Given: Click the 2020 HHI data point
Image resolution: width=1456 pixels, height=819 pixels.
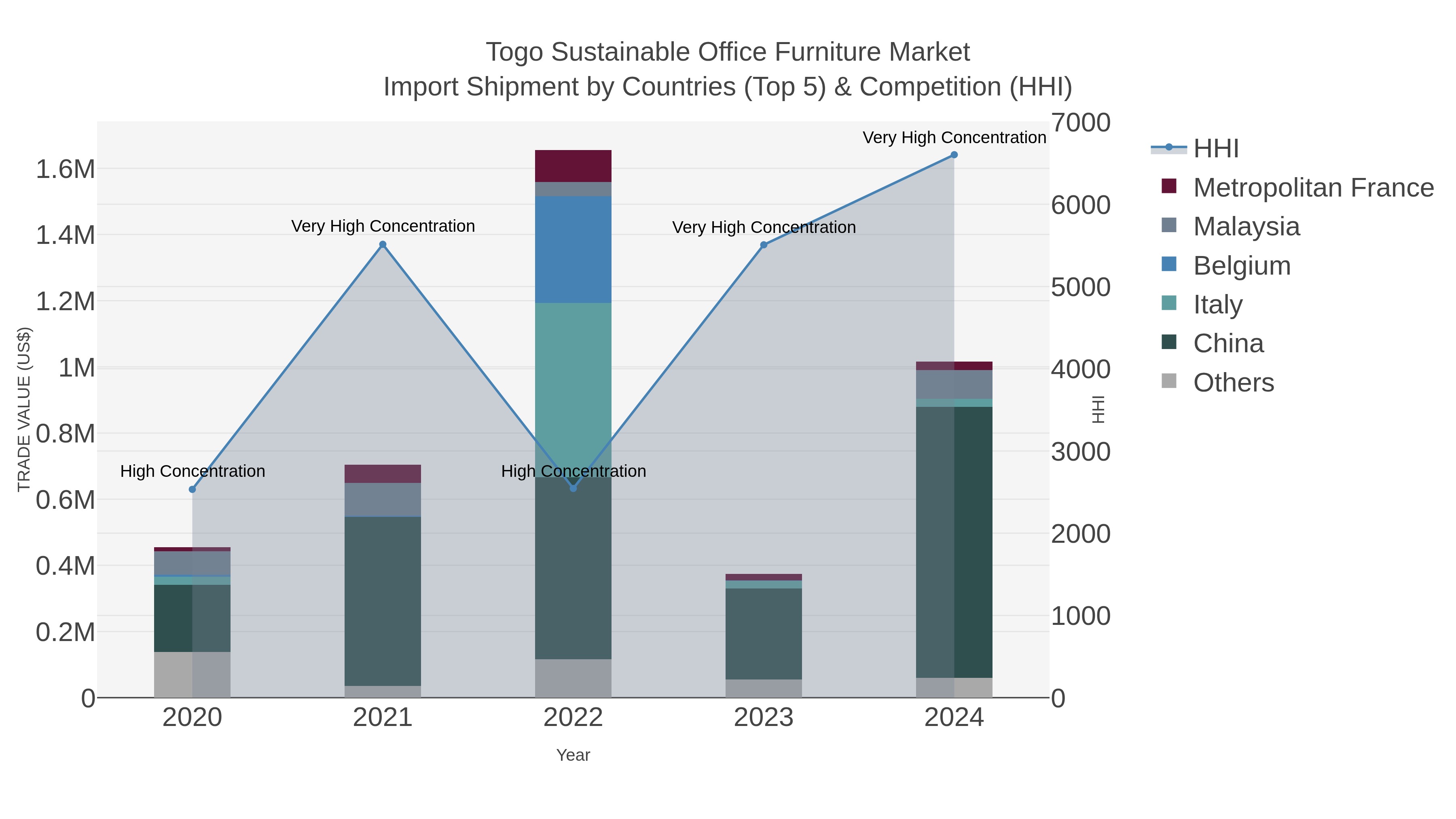Looking at the screenshot, I should click(192, 489).
